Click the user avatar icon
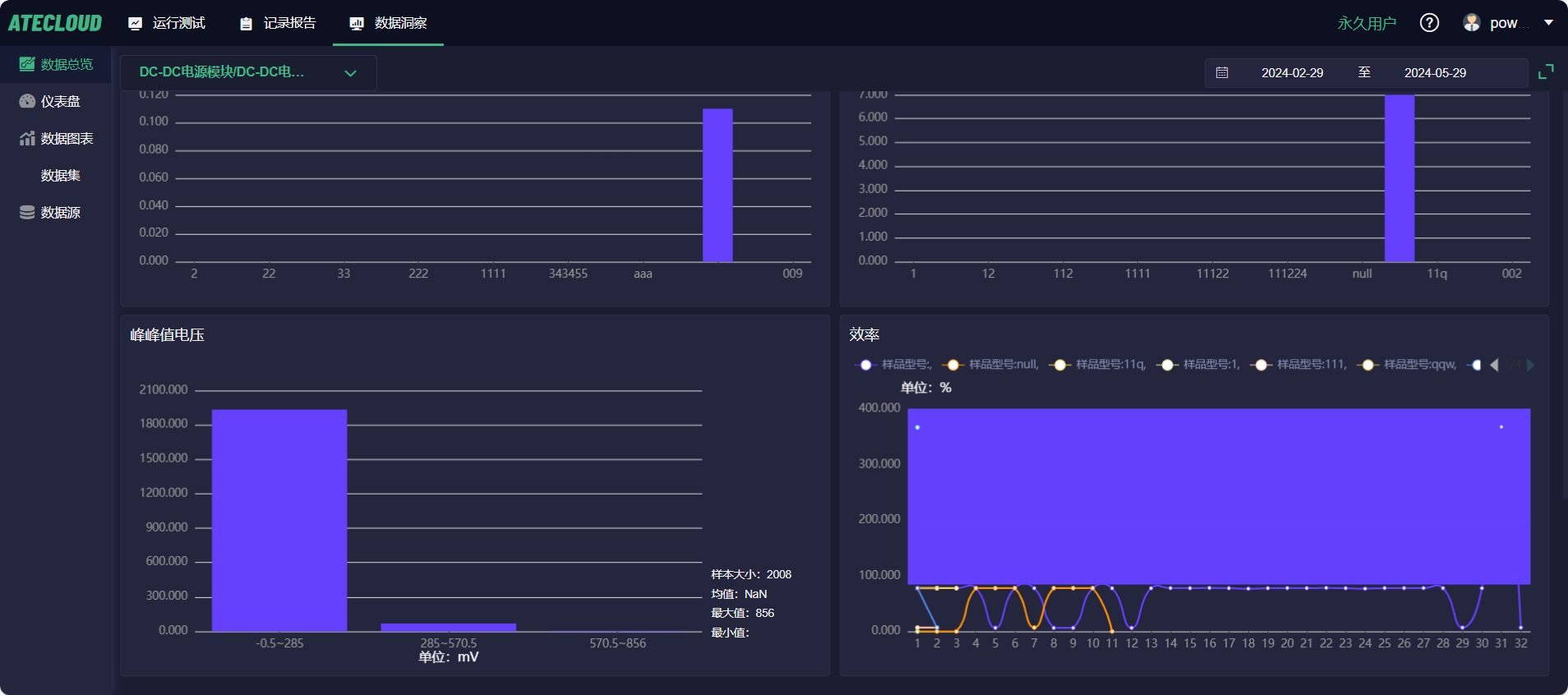The height and width of the screenshot is (695, 1568). pyautogui.click(x=1472, y=23)
